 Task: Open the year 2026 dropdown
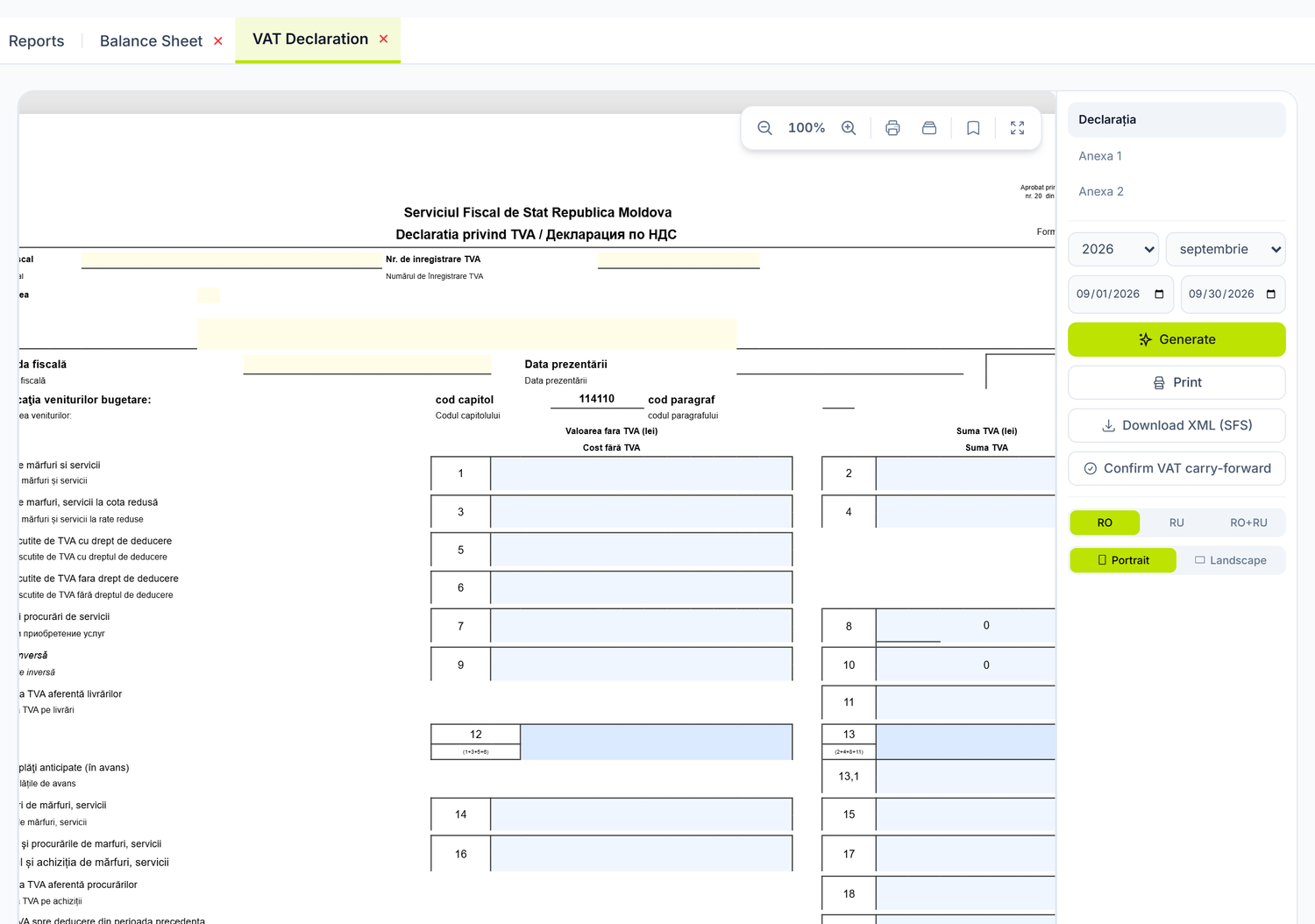click(x=1113, y=249)
